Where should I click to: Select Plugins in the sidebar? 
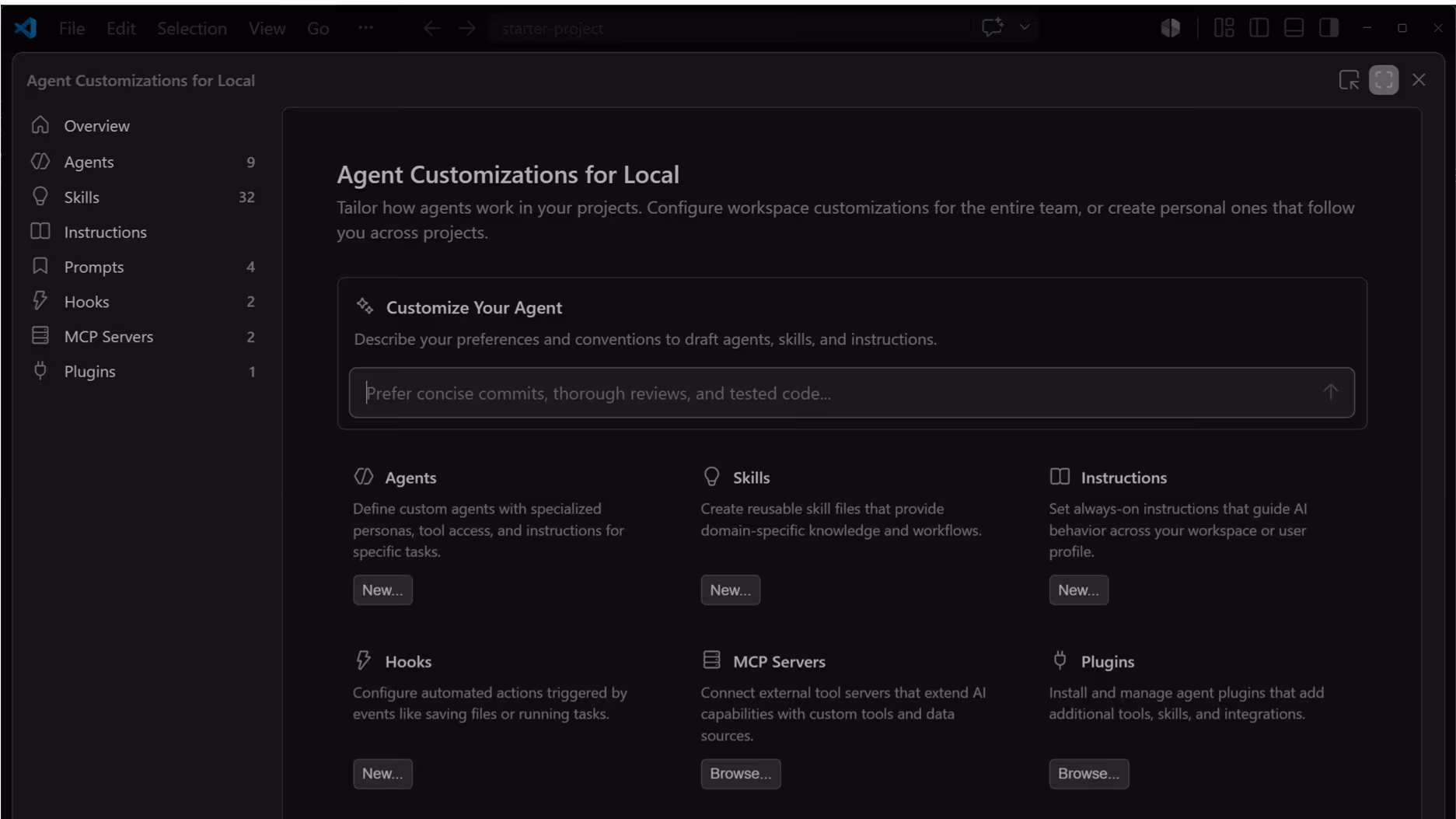[x=143, y=372]
